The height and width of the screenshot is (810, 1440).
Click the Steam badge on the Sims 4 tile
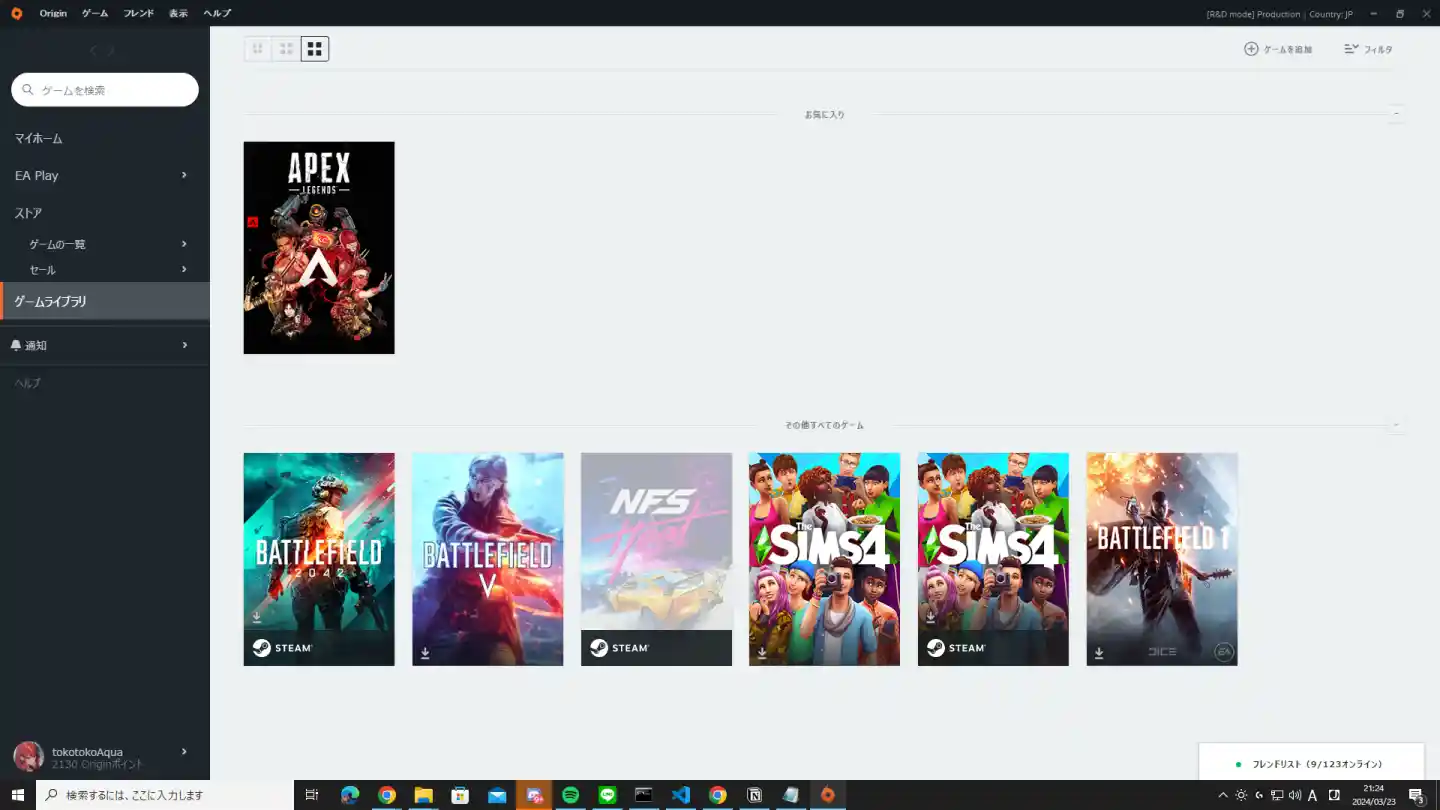pyautogui.click(x=956, y=648)
